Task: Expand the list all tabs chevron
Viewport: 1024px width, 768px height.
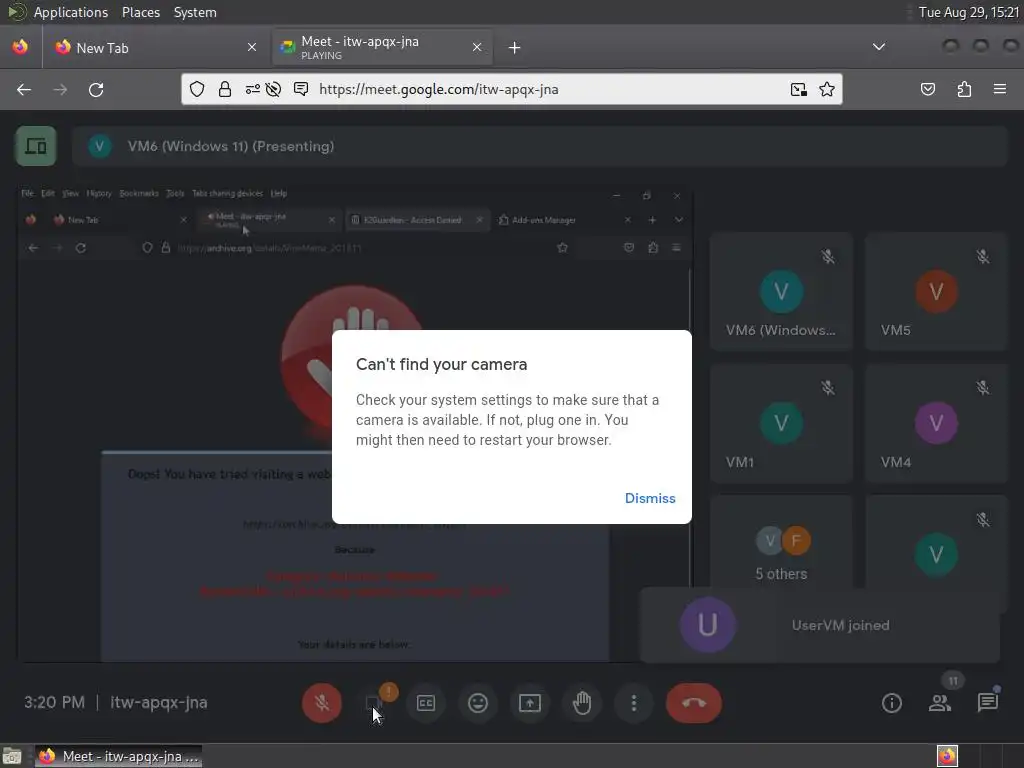Action: (879, 47)
